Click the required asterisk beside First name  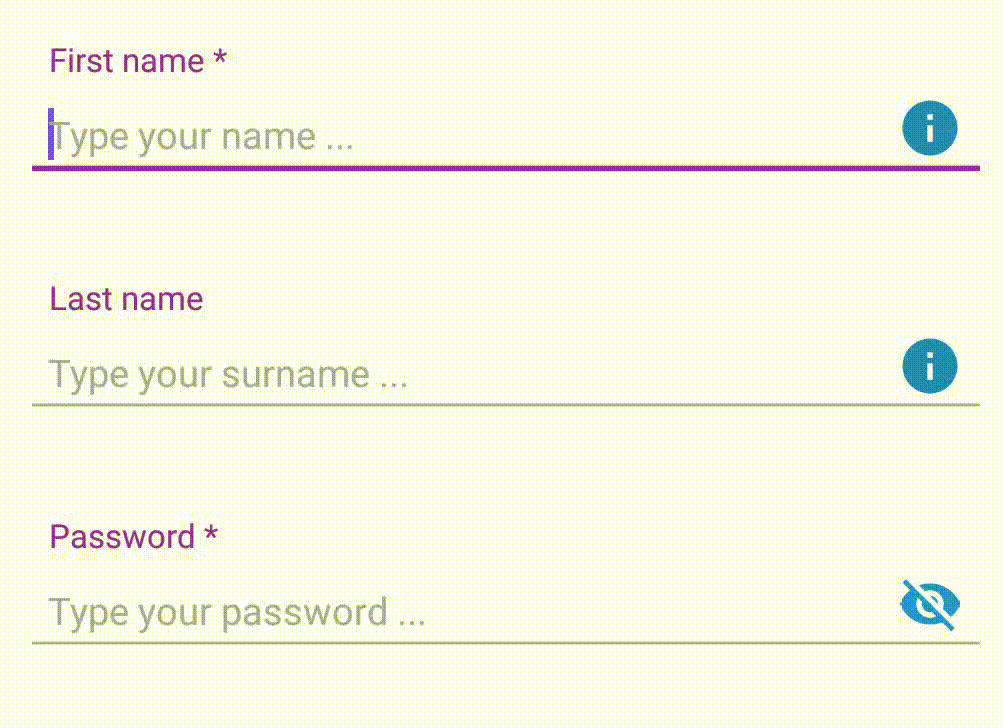click(220, 58)
